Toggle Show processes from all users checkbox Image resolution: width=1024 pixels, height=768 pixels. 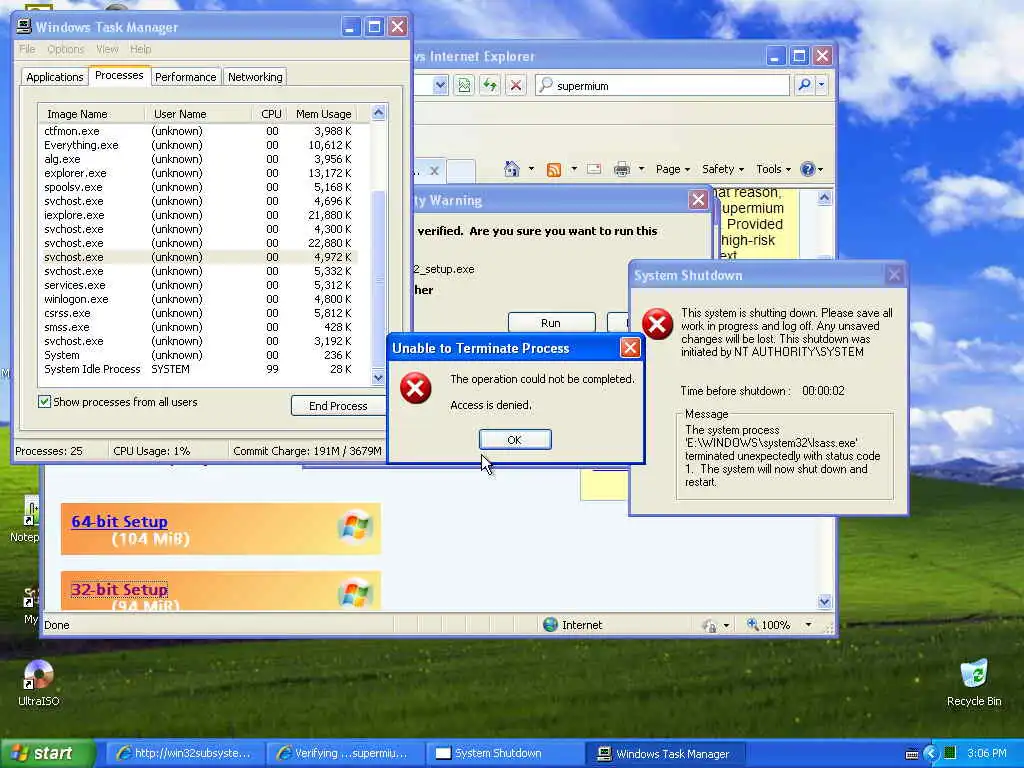point(44,402)
